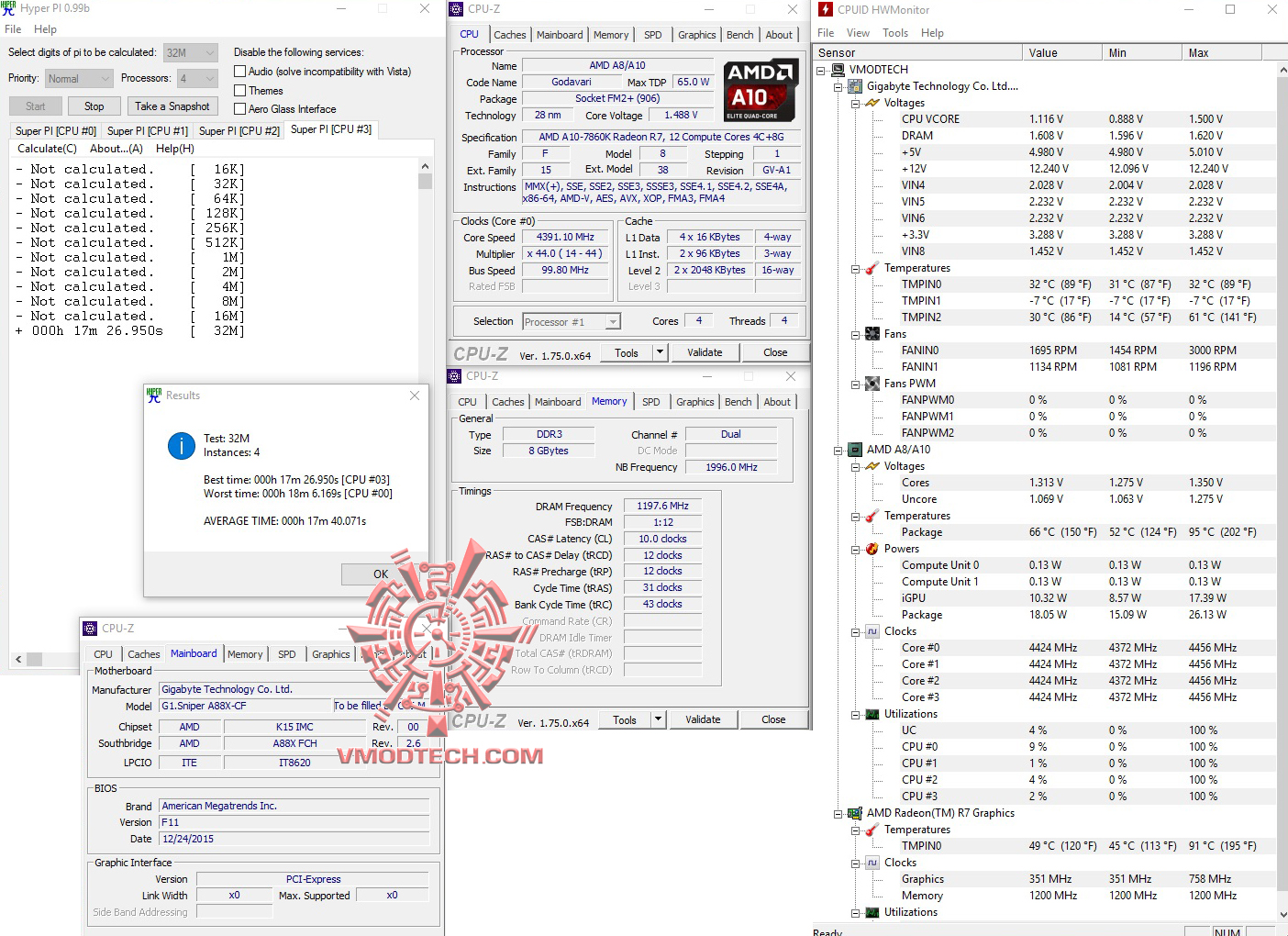The height and width of the screenshot is (936, 1288).
Task: Click the voltage icon beside motherboard Voltages
Action: coord(872,103)
